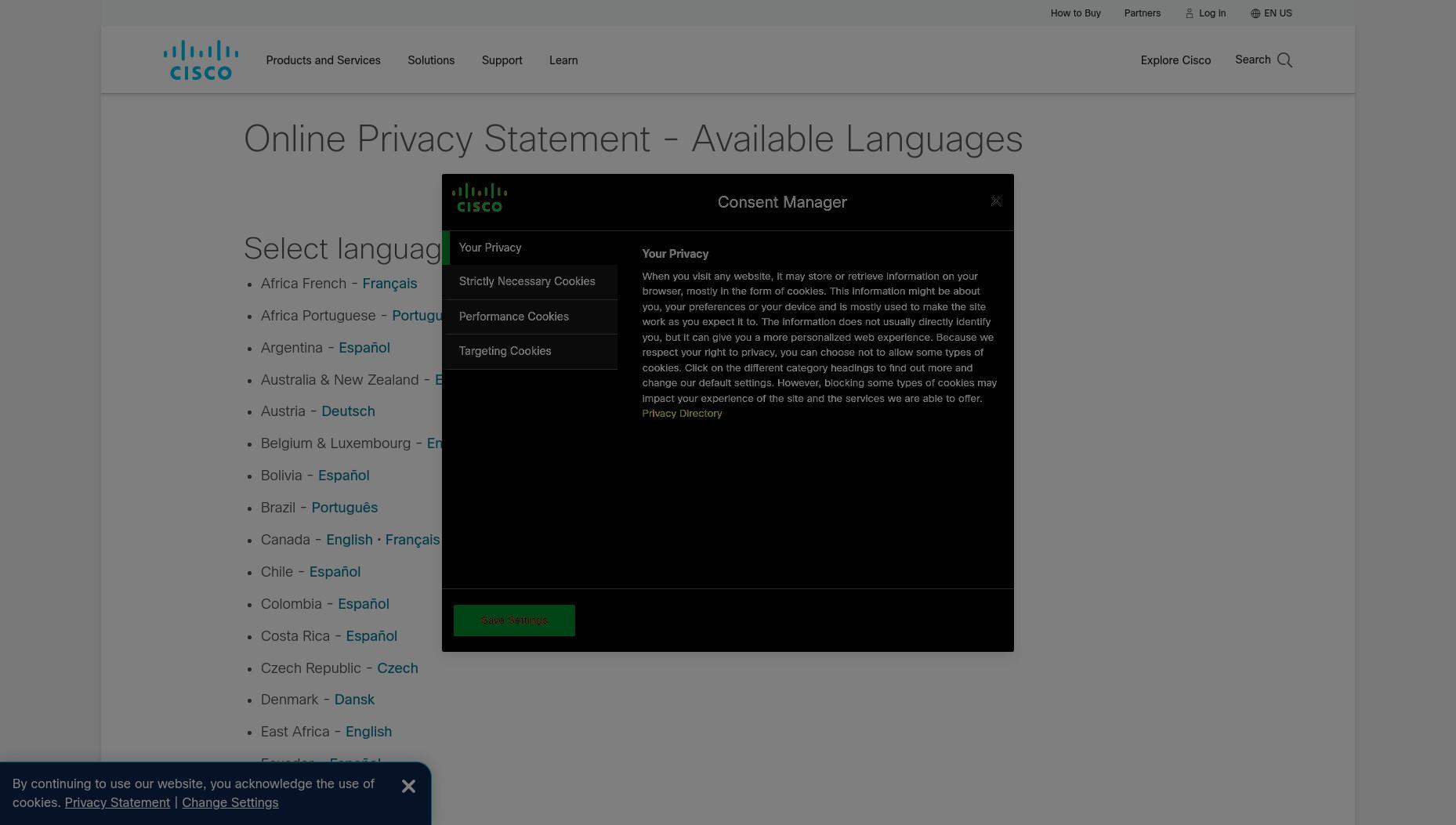Open the Products and Services menu
The width and height of the screenshot is (1456, 825).
[323, 60]
